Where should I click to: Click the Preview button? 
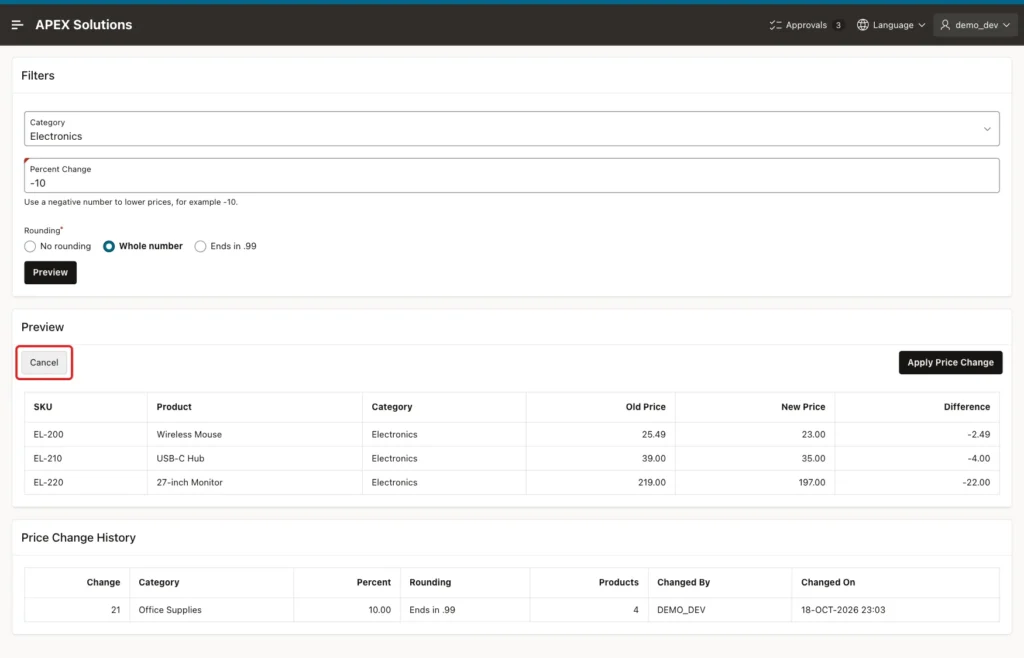pyautogui.click(x=50, y=272)
